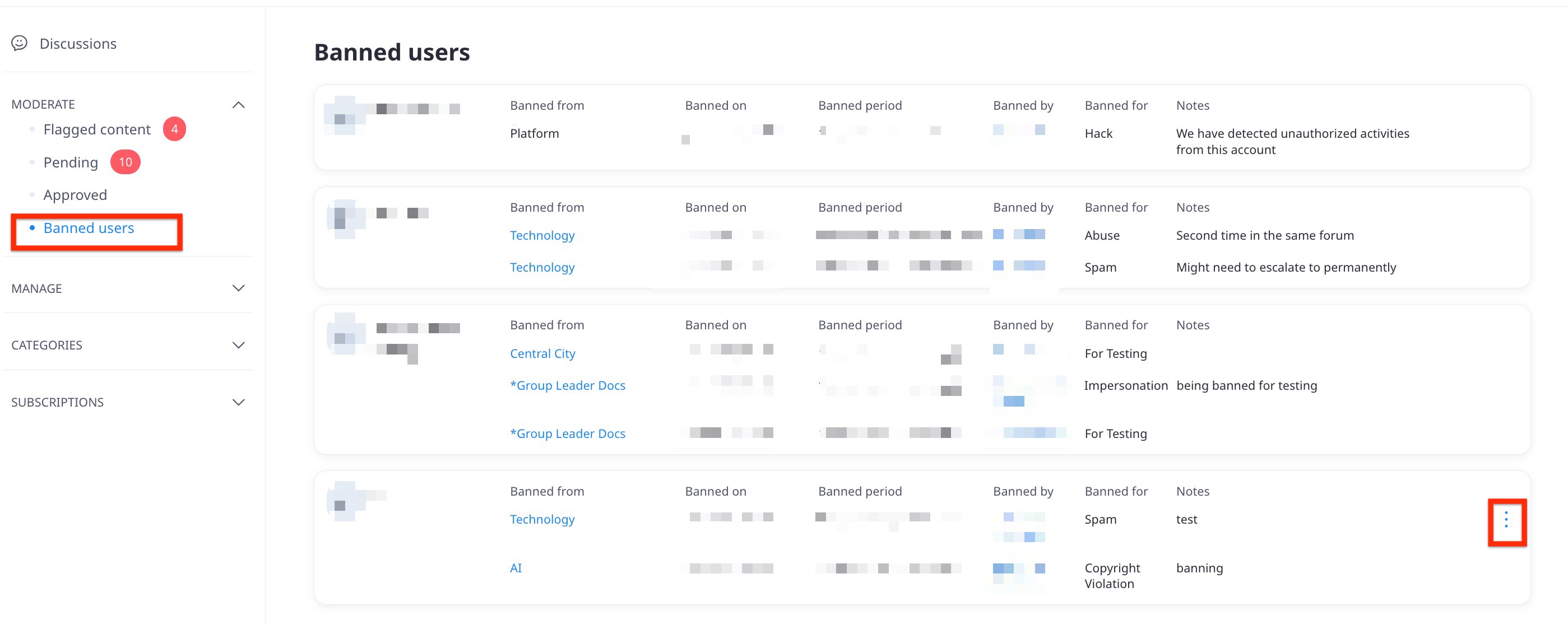
Task: Expand the SUBSCRIPTIONS section
Action: [239, 402]
